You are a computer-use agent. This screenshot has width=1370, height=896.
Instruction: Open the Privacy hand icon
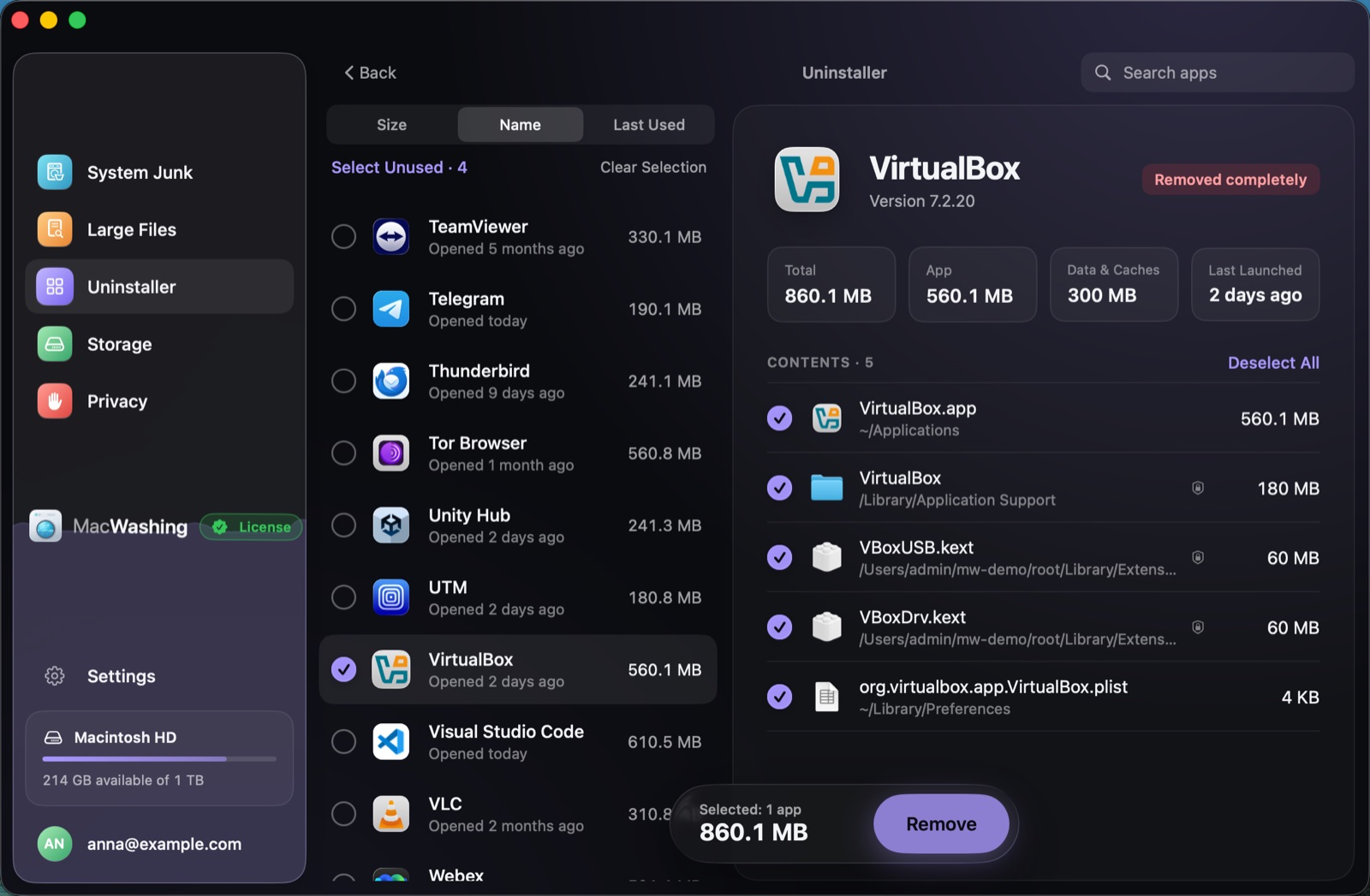coord(55,401)
